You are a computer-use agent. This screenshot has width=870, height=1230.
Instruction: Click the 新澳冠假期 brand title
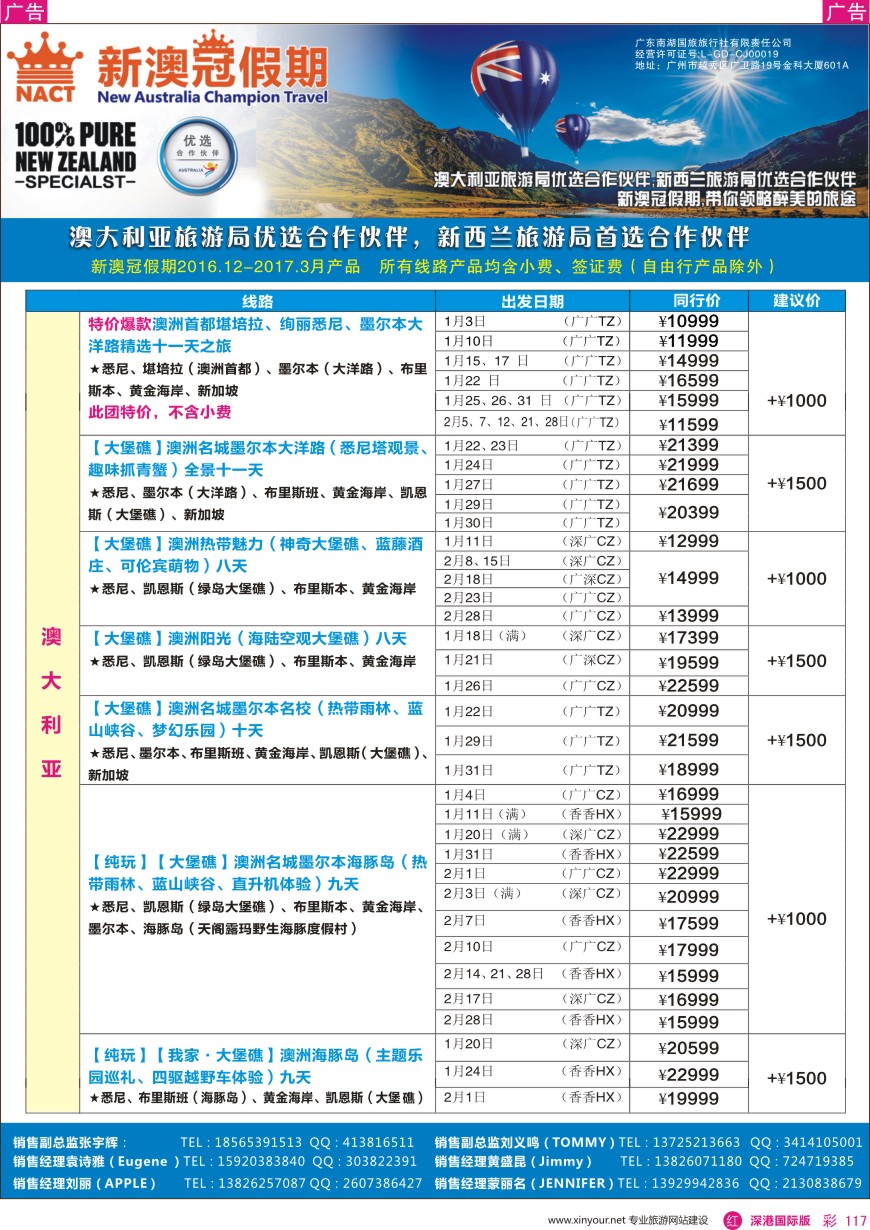click(211, 68)
